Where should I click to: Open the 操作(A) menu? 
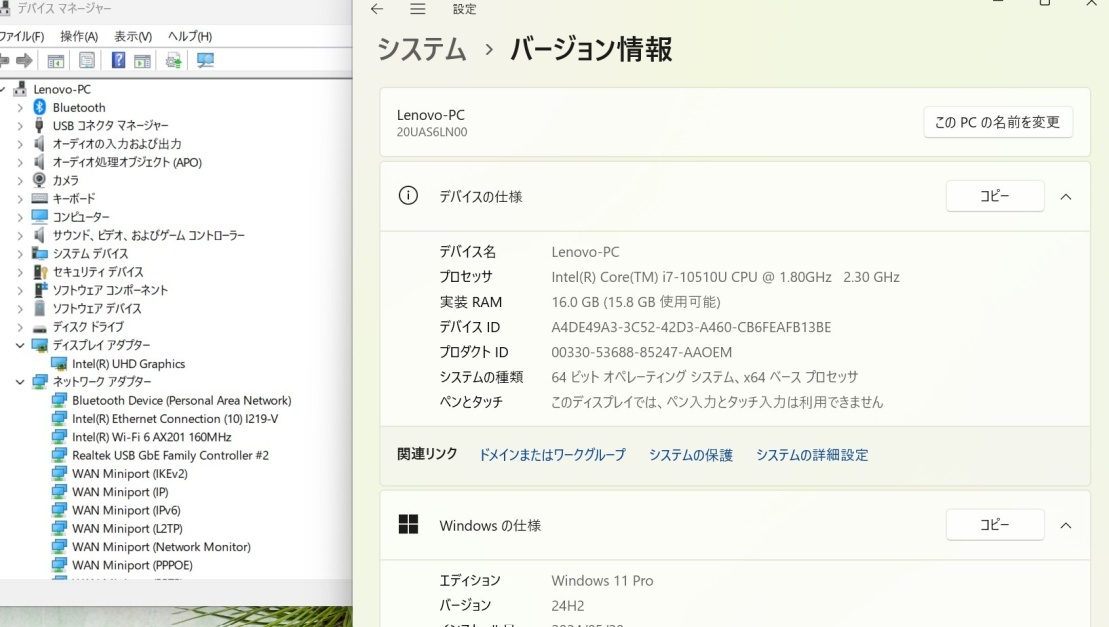point(79,36)
